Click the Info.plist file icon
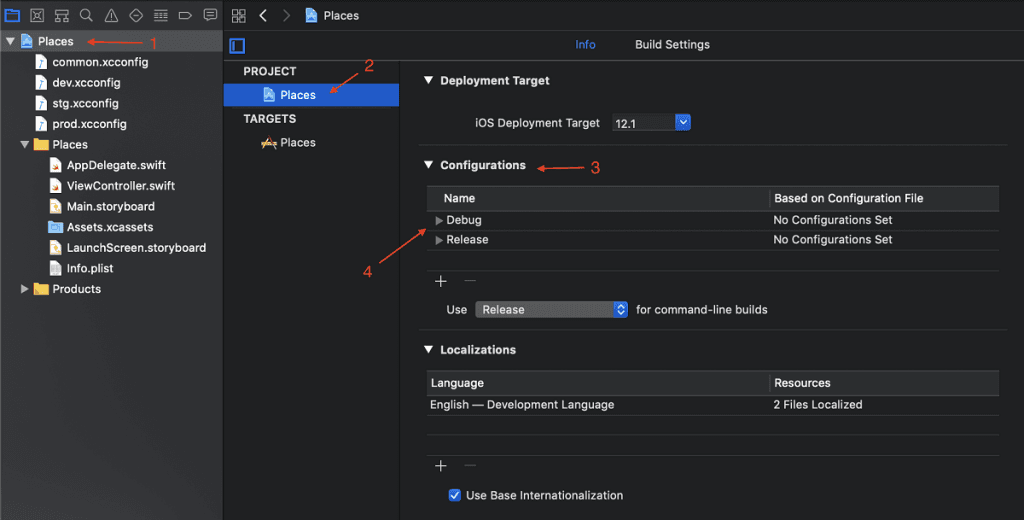The width and height of the screenshot is (1024, 520). coord(56,268)
